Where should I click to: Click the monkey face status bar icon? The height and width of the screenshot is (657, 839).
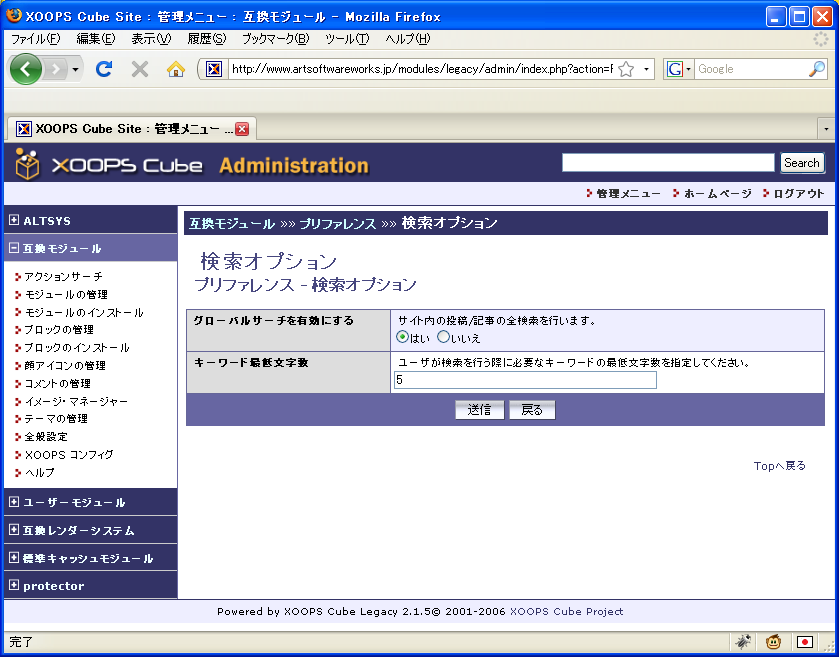(774, 641)
